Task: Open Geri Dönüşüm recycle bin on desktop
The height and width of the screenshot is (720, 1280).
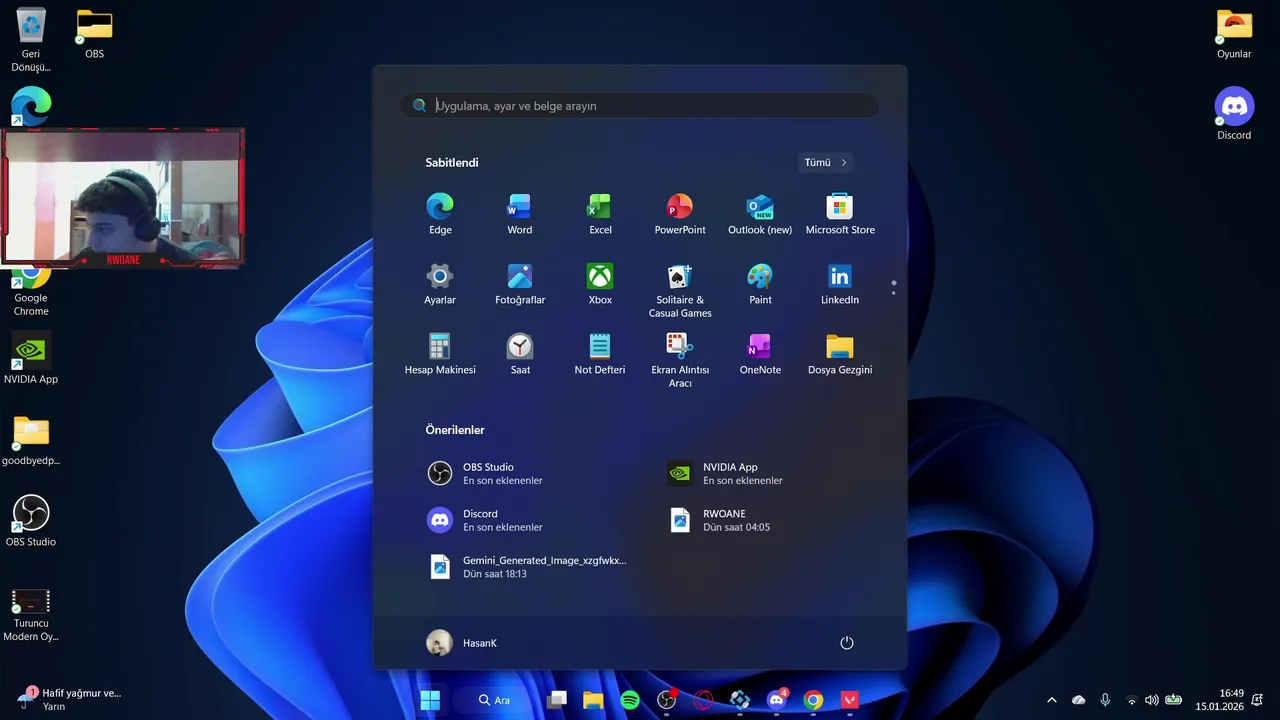Action: [31, 40]
